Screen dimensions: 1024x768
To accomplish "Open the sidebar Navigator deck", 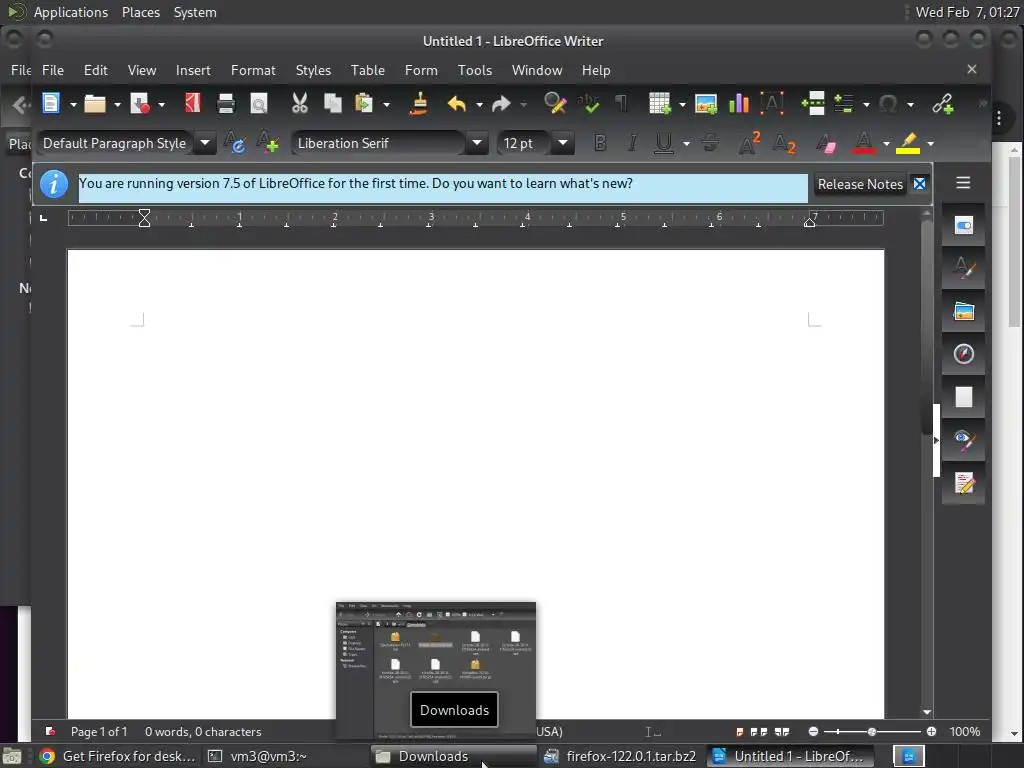I will (963, 354).
